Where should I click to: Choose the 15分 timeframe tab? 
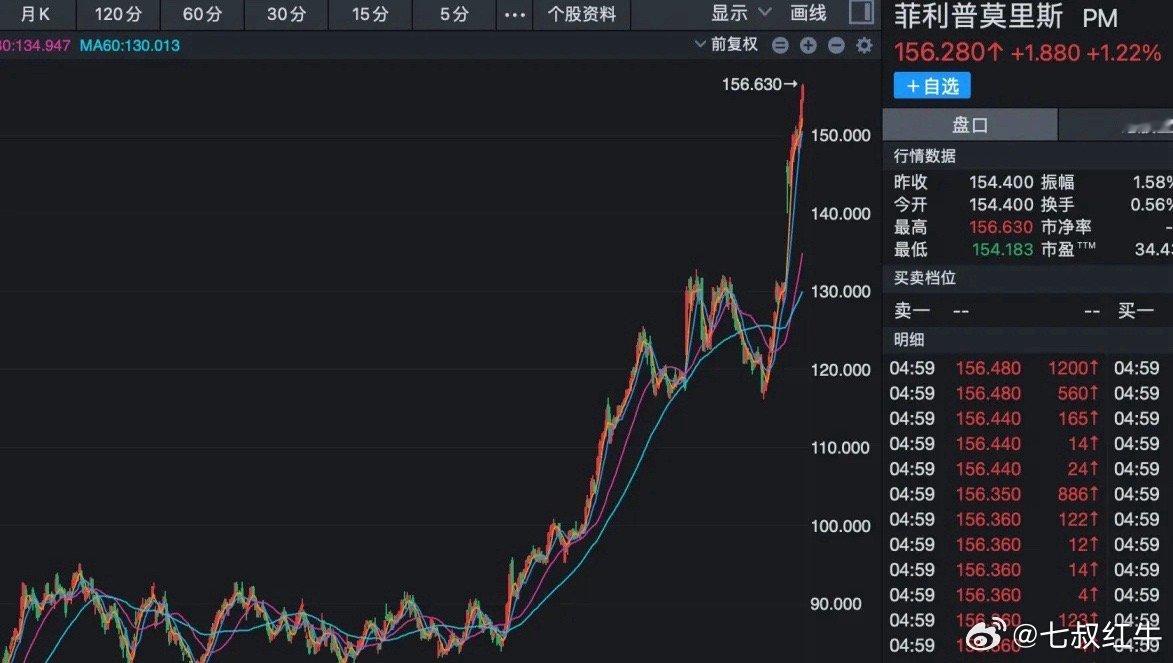tap(370, 14)
